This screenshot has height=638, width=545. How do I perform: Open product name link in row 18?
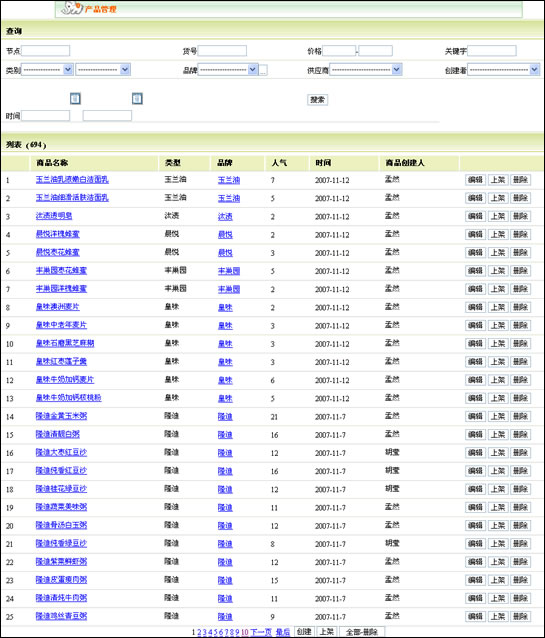coord(61,489)
